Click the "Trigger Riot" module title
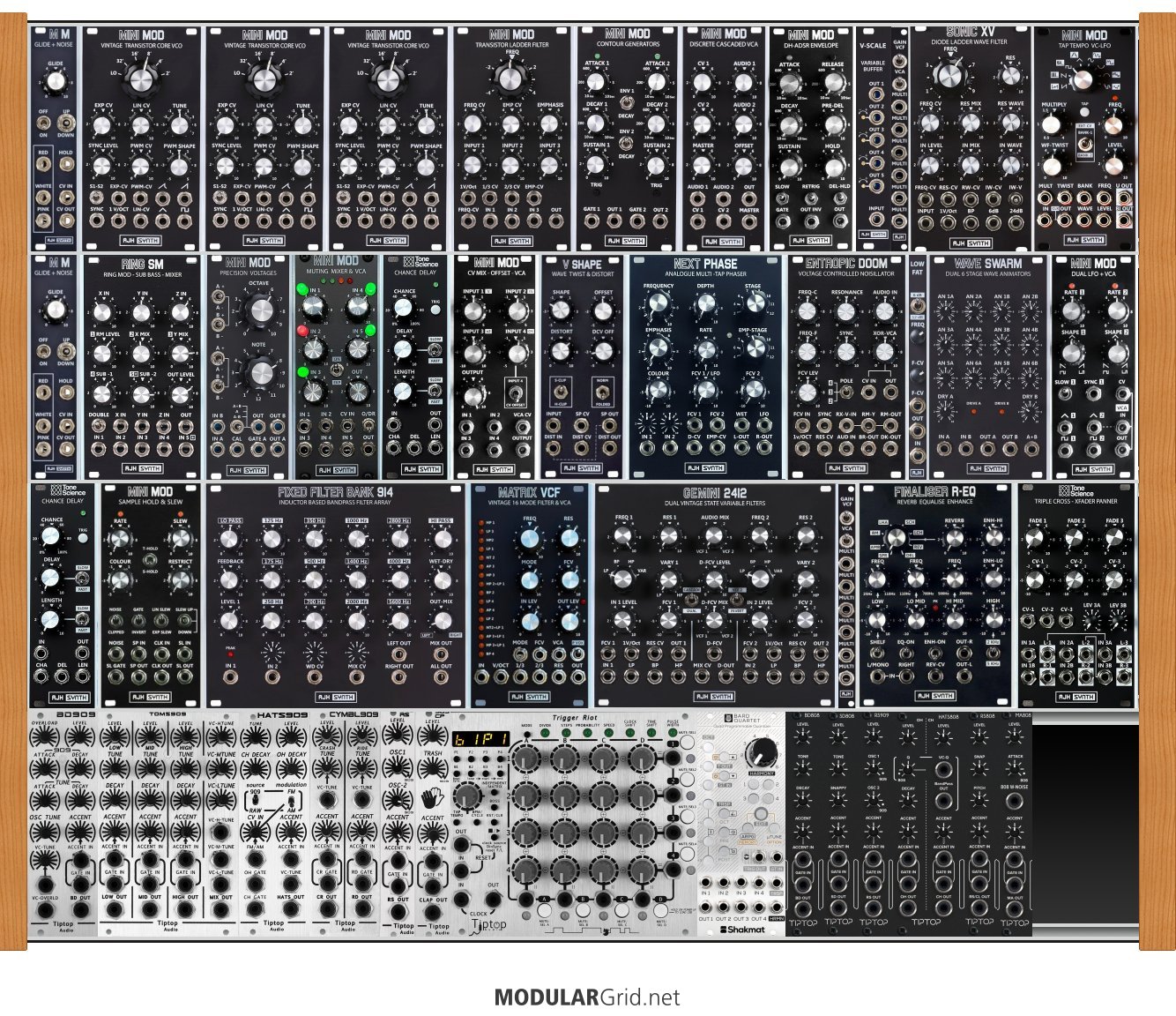Screen dimensions: 1176x1016 576,719
